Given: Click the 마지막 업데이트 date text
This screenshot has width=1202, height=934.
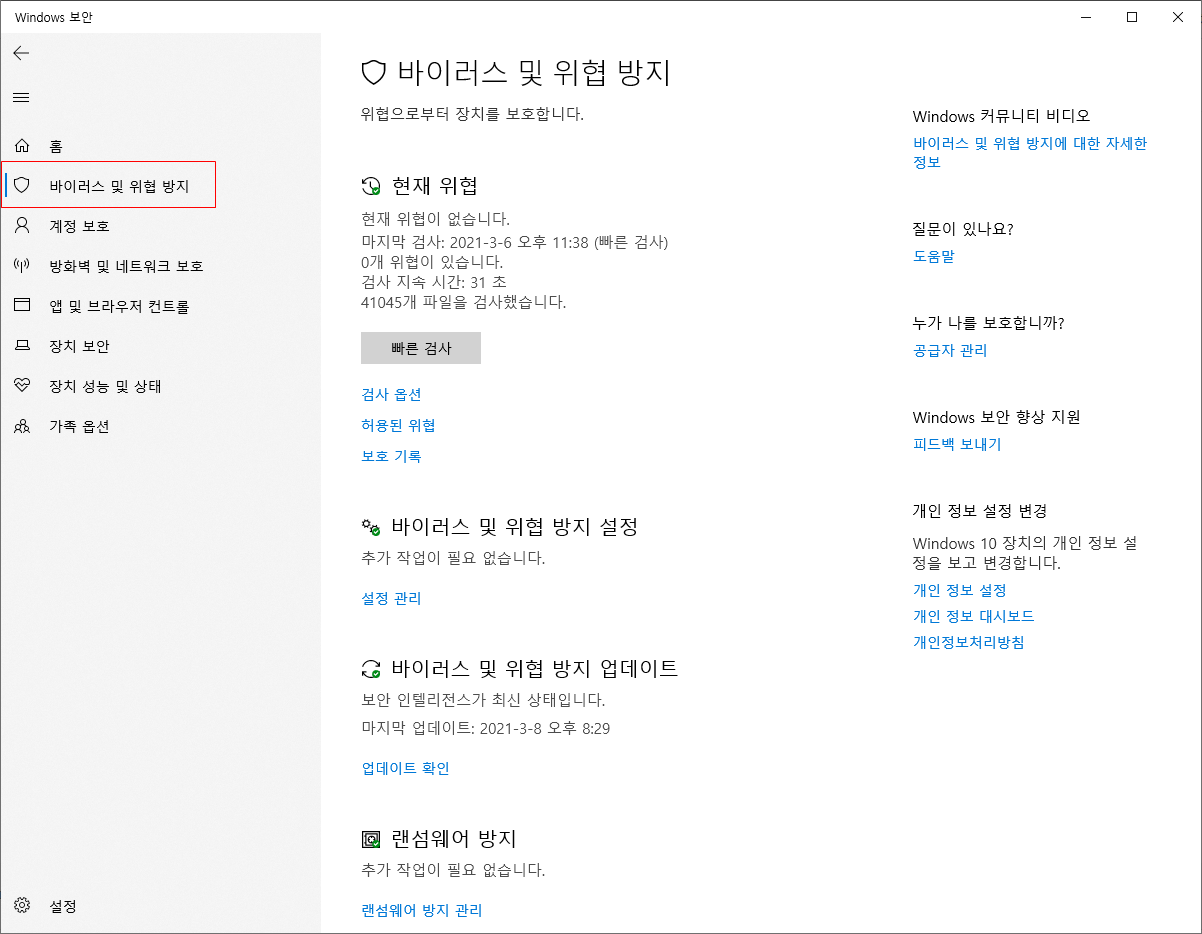Looking at the screenshot, I should (x=486, y=728).
